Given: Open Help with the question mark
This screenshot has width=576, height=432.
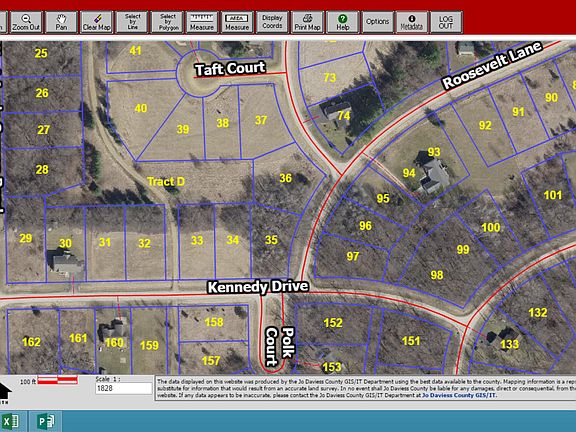Looking at the screenshot, I should [342, 22].
